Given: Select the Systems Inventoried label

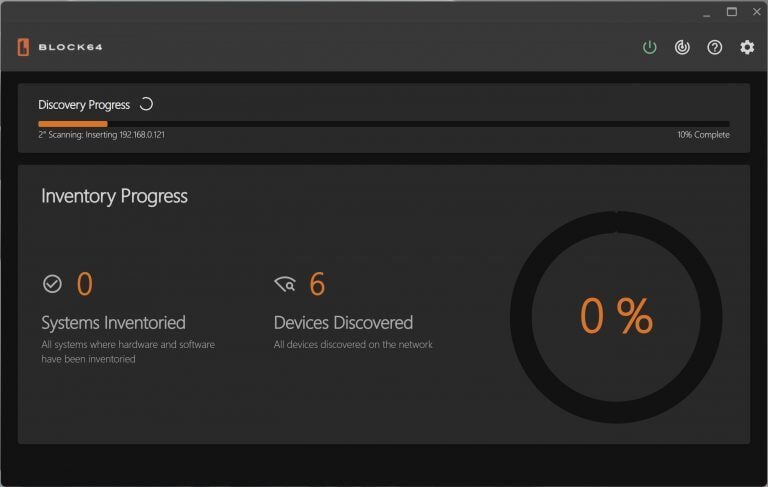Looking at the screenshot, I should click(x=113, y=323).
